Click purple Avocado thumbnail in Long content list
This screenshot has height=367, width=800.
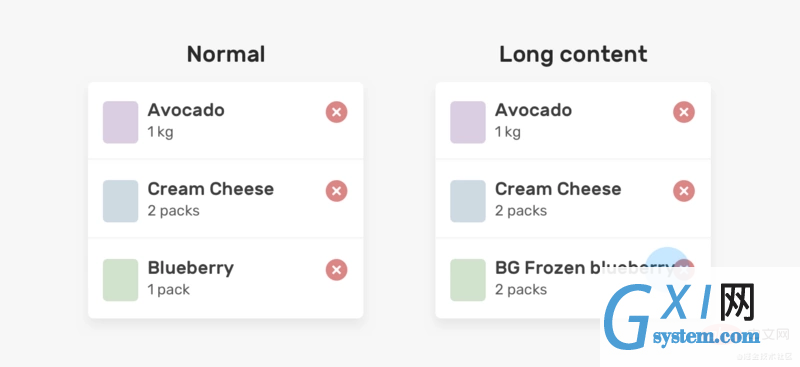pyautogui.click(x=468, y=122)
